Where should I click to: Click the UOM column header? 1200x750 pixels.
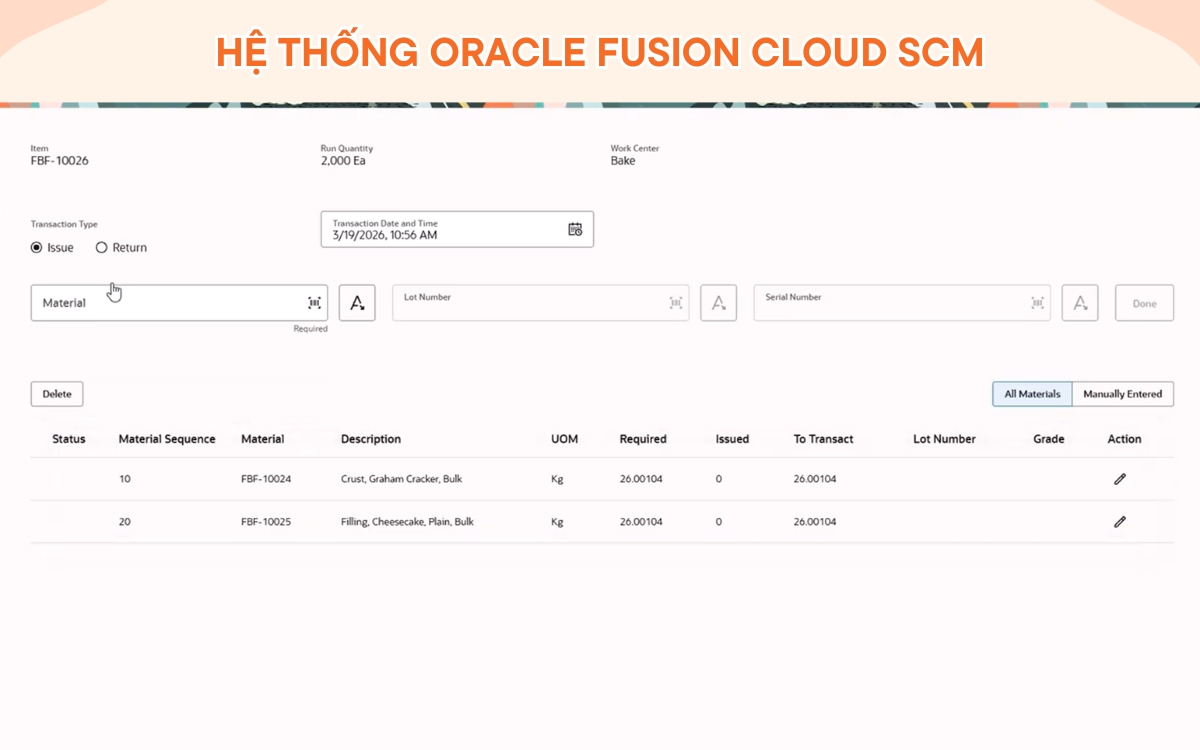tap(564, 439)
